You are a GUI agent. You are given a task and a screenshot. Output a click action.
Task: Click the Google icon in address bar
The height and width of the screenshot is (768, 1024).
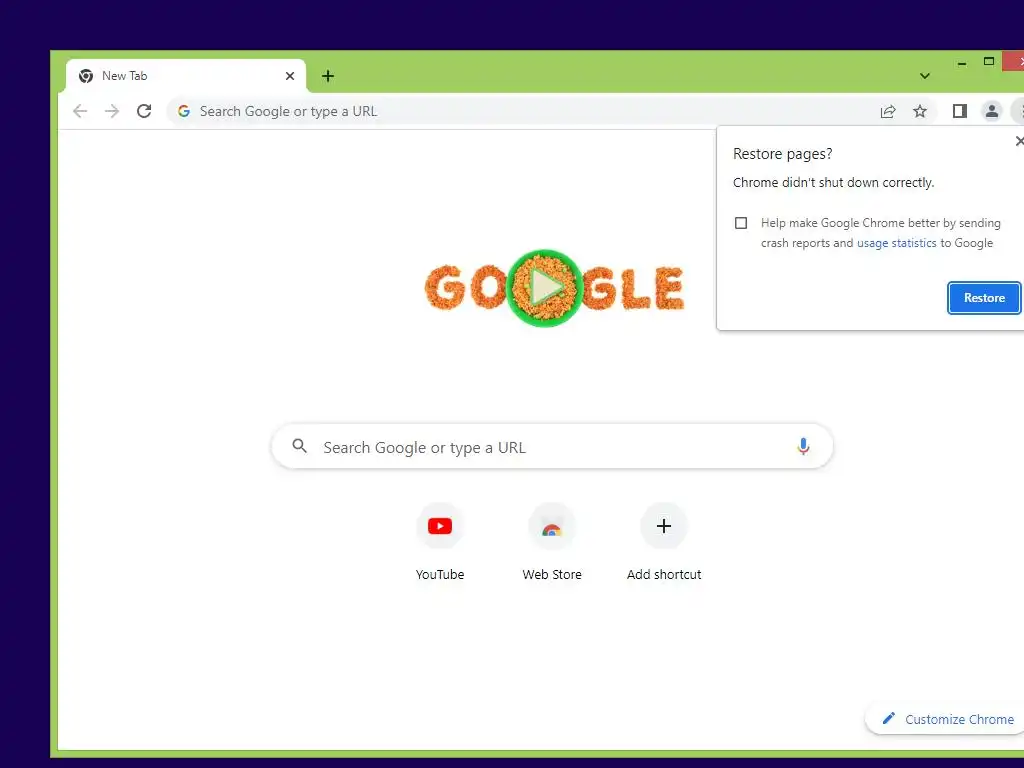pyautogui.click(x=184, y=111)
